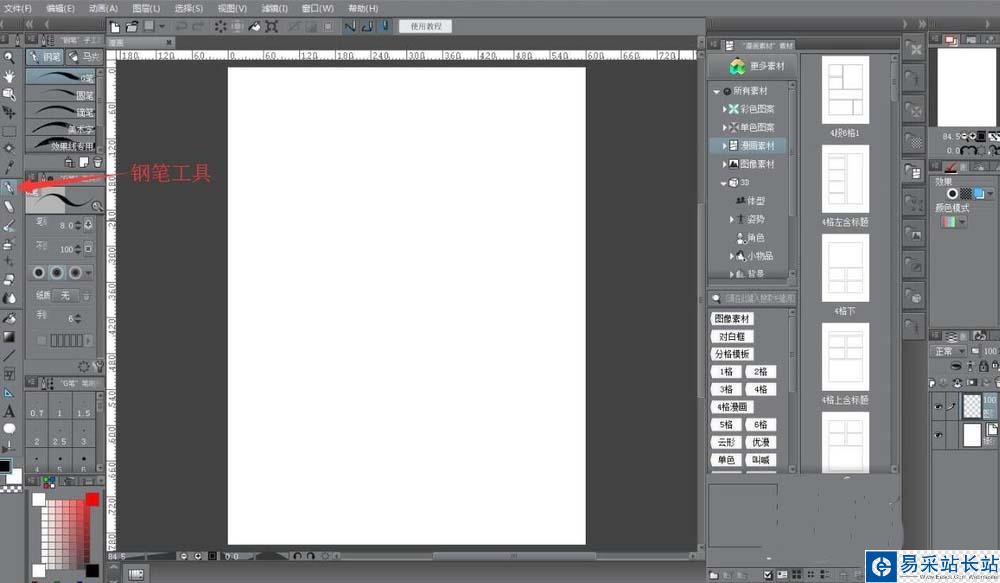This screenshot has height=583, width=1000.
Task: Select the Pen tool in toolbox
Action: pyautogui.click(x=9, y=187)
